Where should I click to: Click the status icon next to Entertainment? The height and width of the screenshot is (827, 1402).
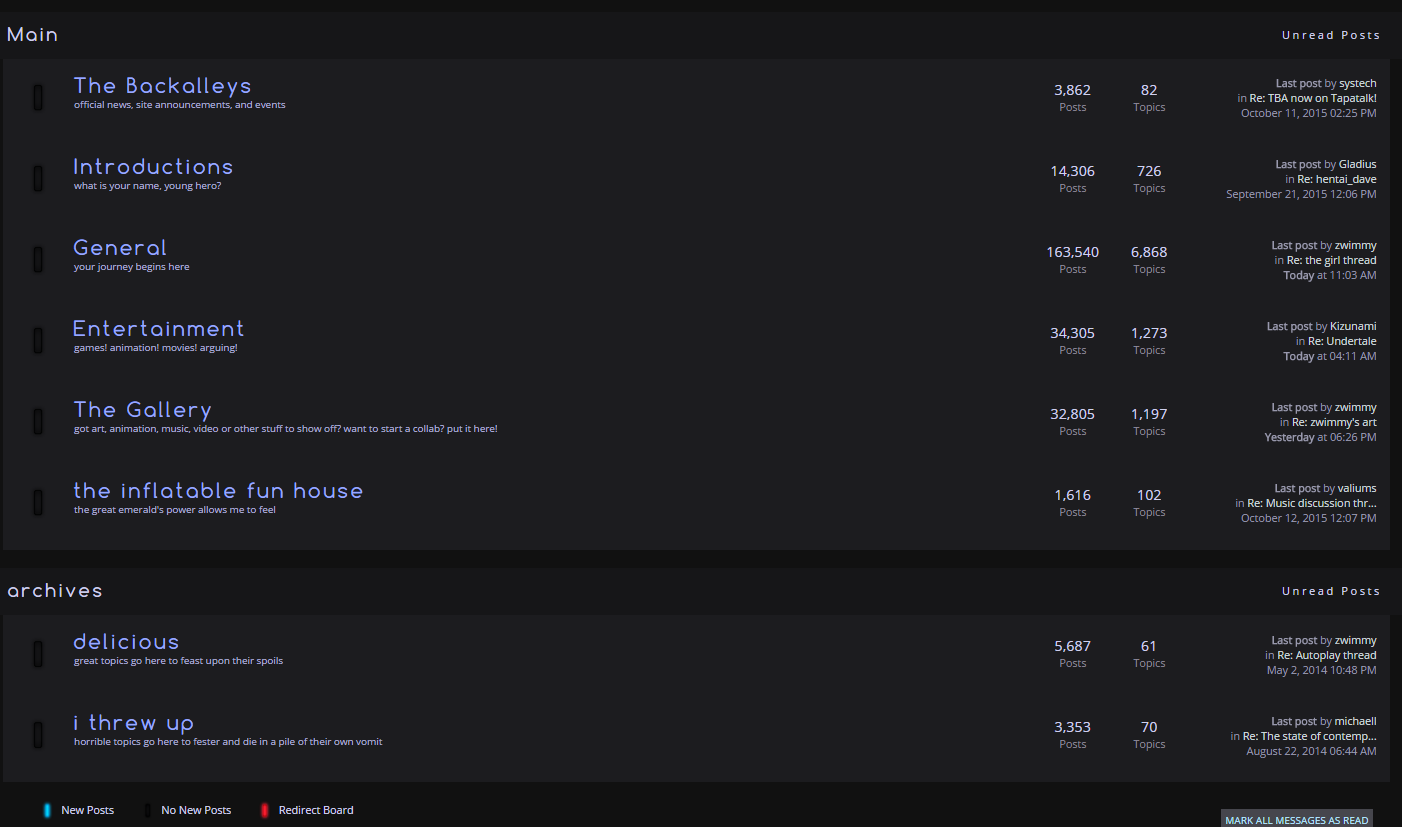pyautogui.click(x=38, y=340)
